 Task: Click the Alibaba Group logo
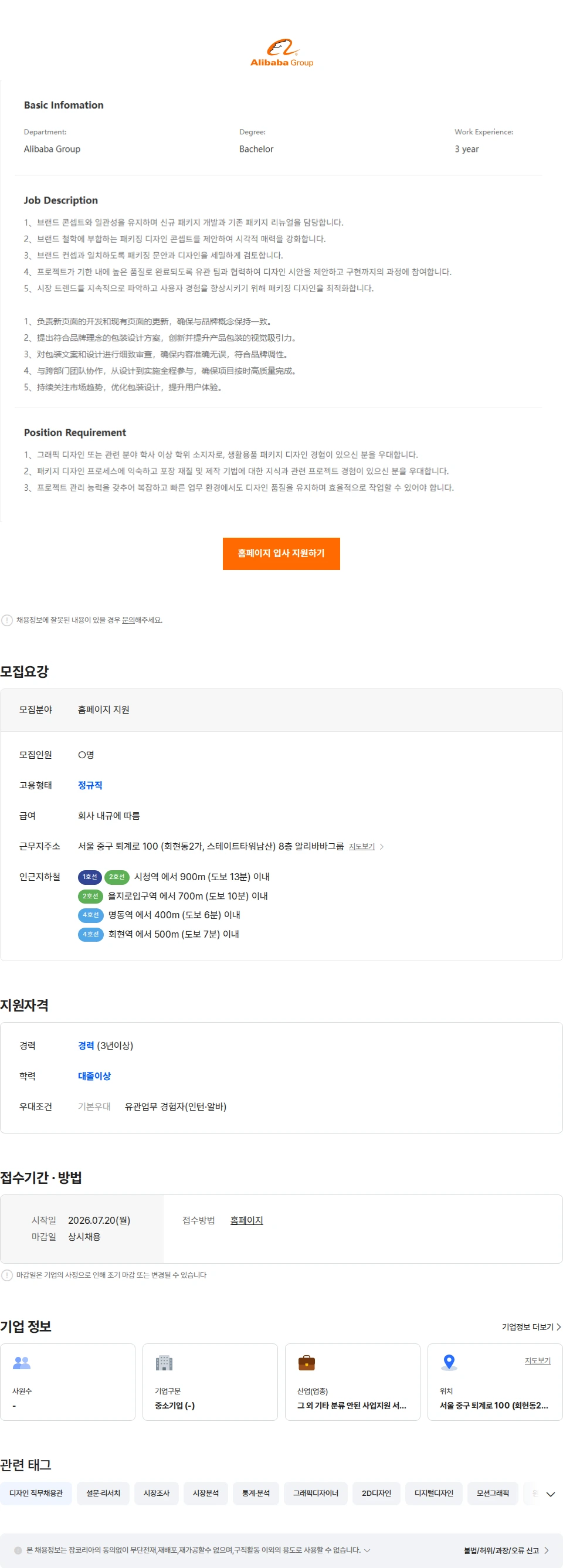click(281, 53)
